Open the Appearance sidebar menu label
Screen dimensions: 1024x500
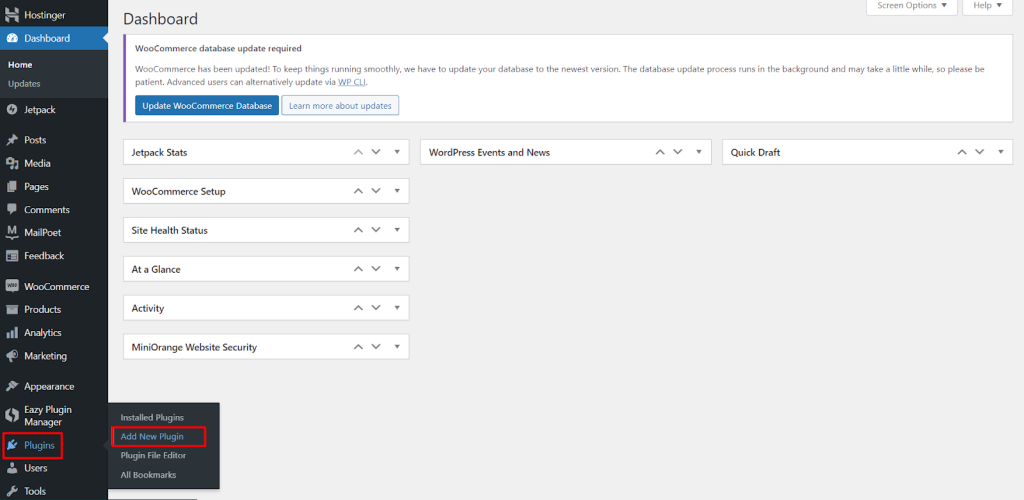point(49,386)
